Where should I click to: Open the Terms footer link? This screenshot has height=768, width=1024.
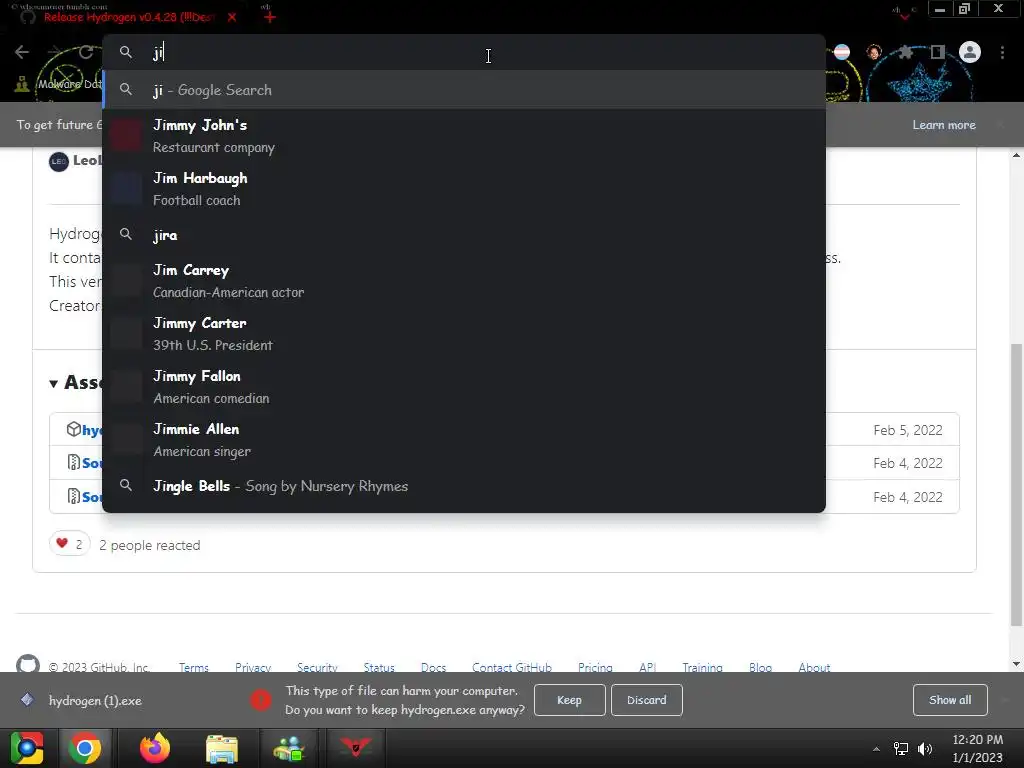[194, 667]
